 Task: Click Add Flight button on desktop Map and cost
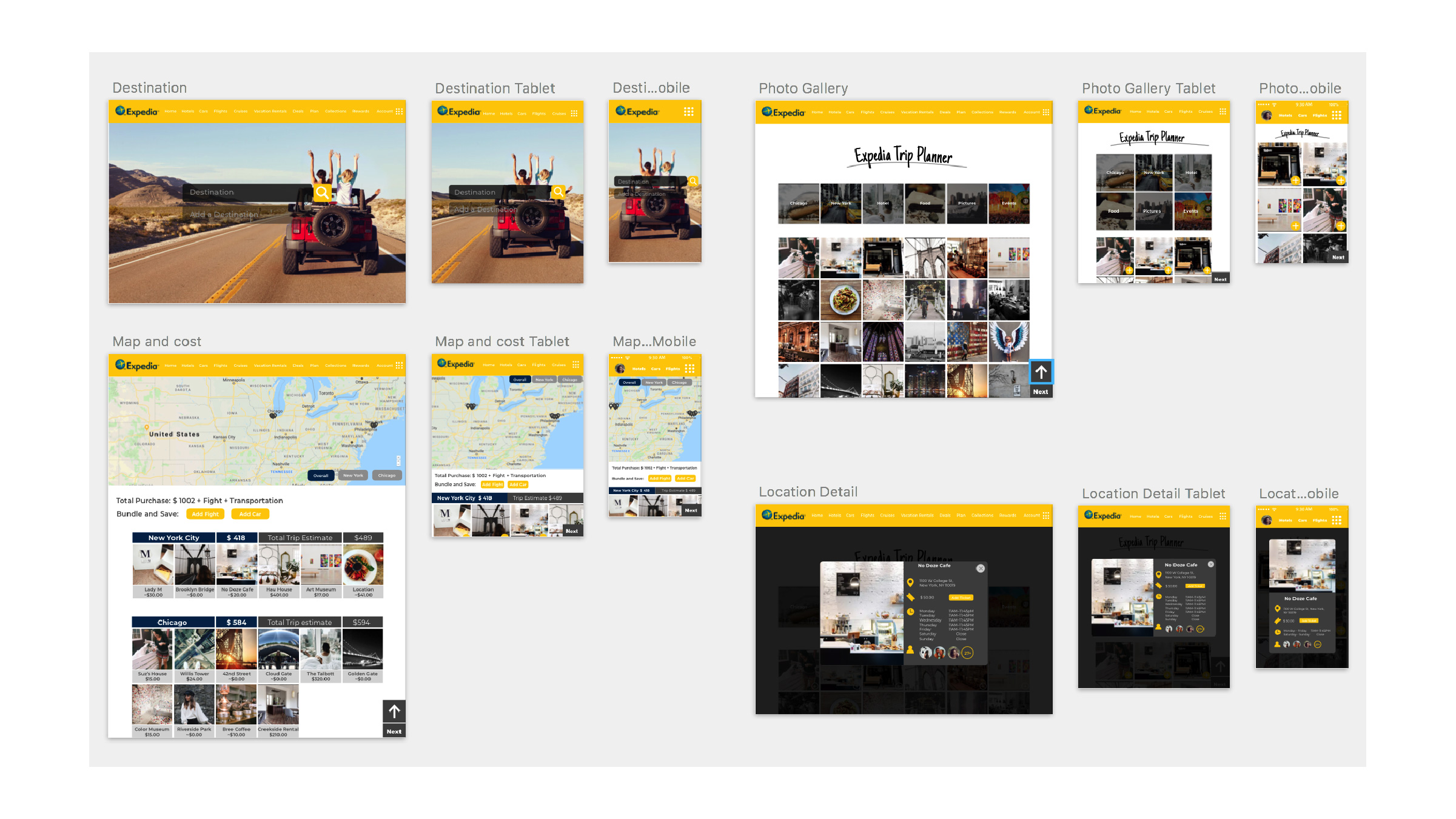pos(205,514)
